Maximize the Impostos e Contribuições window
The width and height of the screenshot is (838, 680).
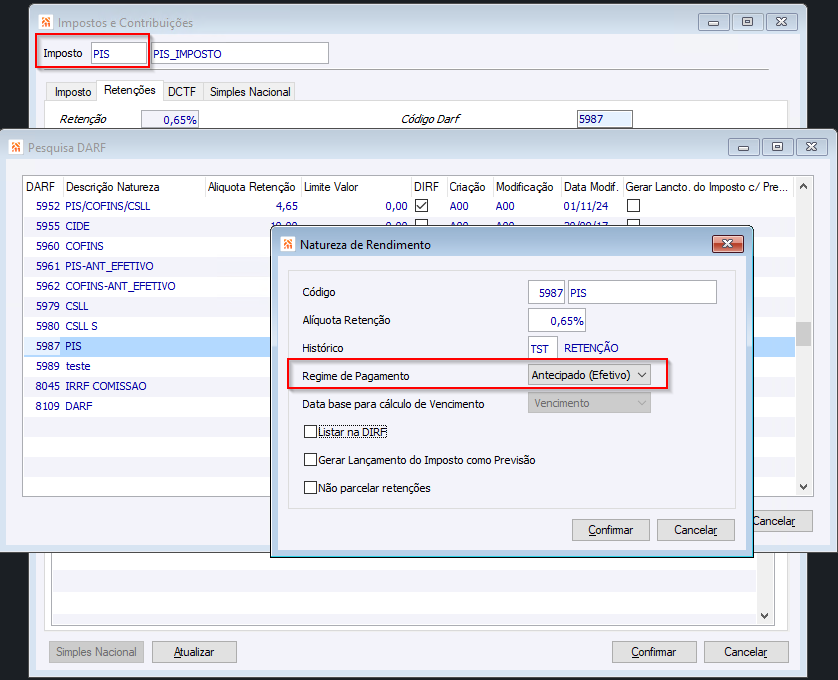pyautogui.click(x=748, y=21)
